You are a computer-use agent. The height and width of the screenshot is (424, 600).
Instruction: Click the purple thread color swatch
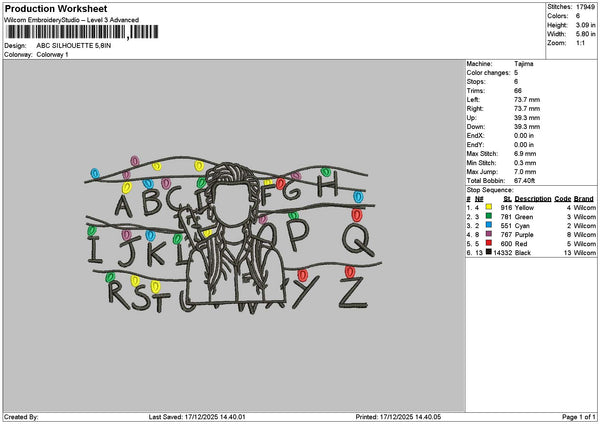point(489,234)
